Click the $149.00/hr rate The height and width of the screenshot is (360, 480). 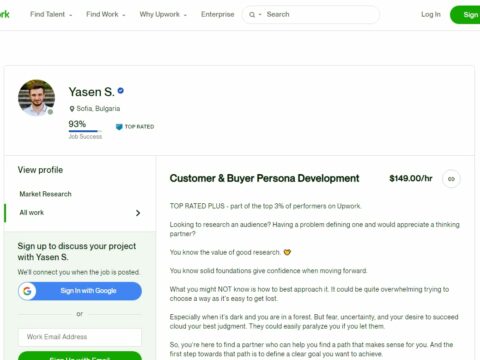click(x=411, y=178)
